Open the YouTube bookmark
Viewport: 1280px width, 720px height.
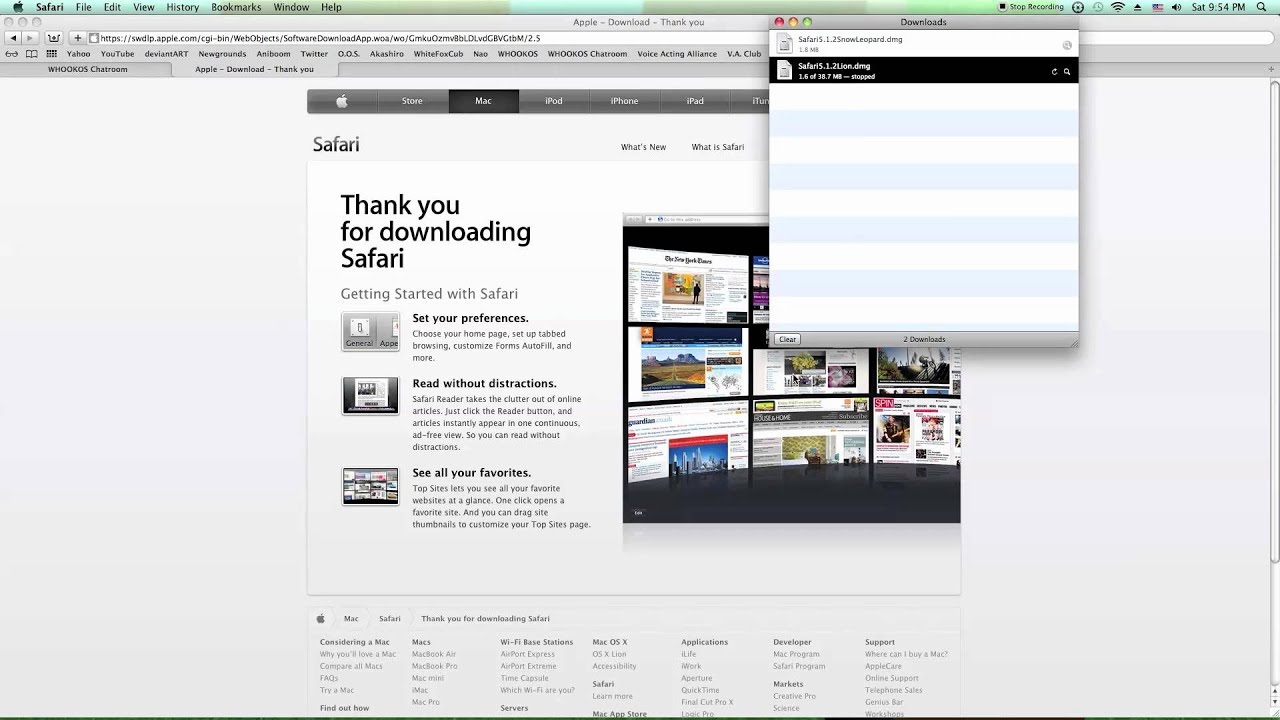117,54
